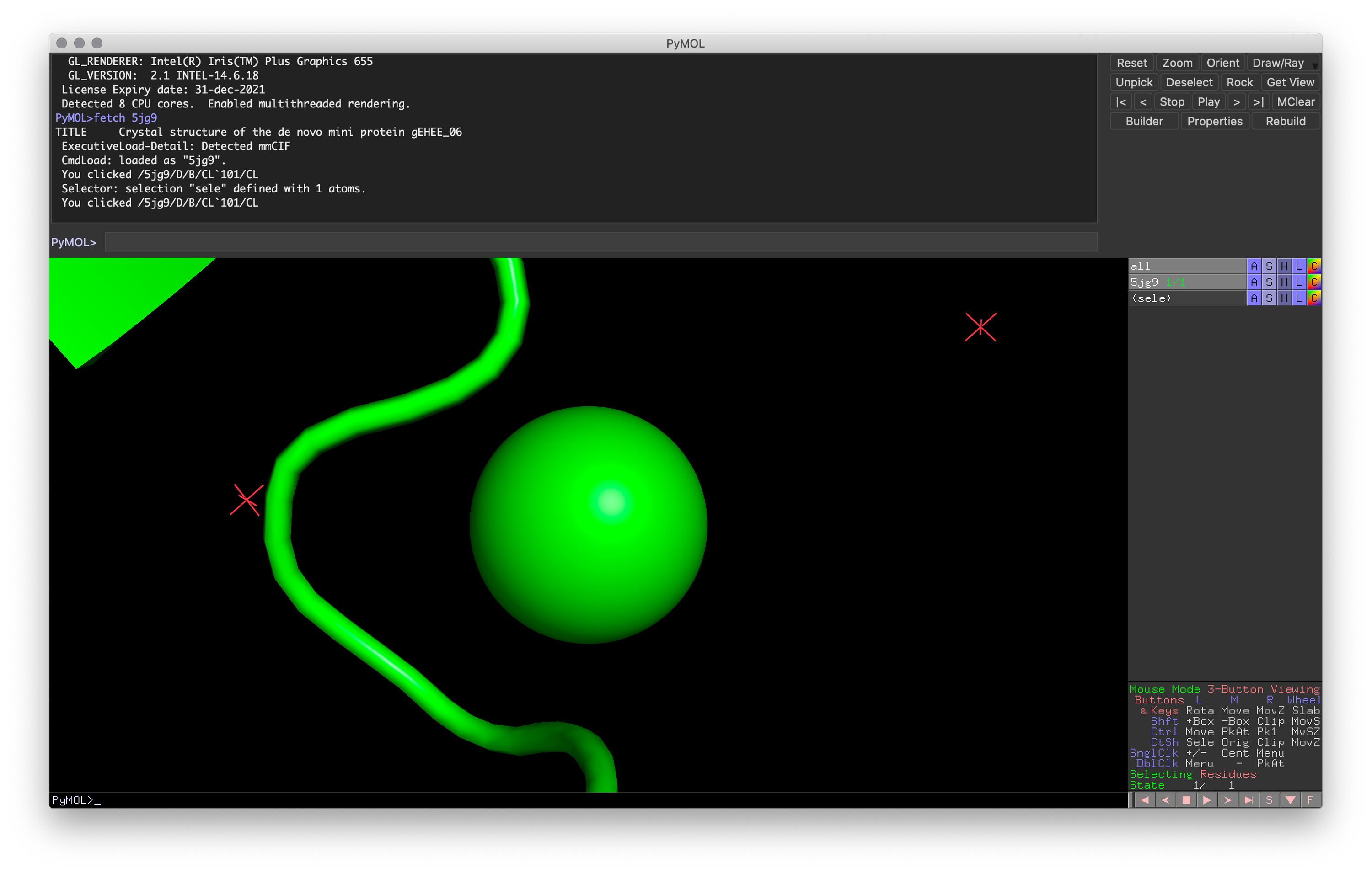Click the MClear button
The width and height of the screenshot is (1372, 874).
tap(1296, 101)
